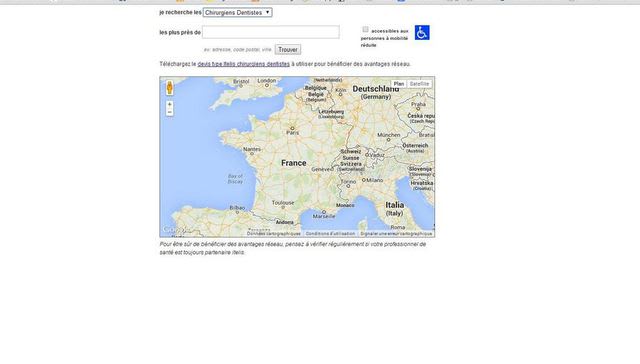This screenshot has height=364, width=640.
Task: Open the Conditions d'utilisation map link
Action: tap(330, 234)
